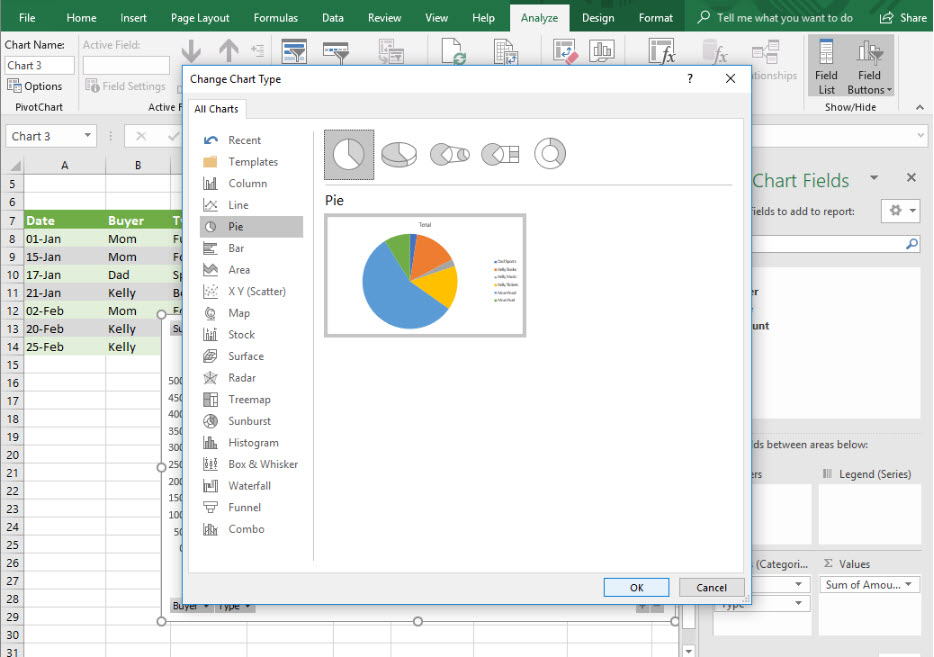Image resolution: width=934 pixels, height=657 pixels.
Task: Select Waterfall from the chart type list
Action: (x=249, y=486)
